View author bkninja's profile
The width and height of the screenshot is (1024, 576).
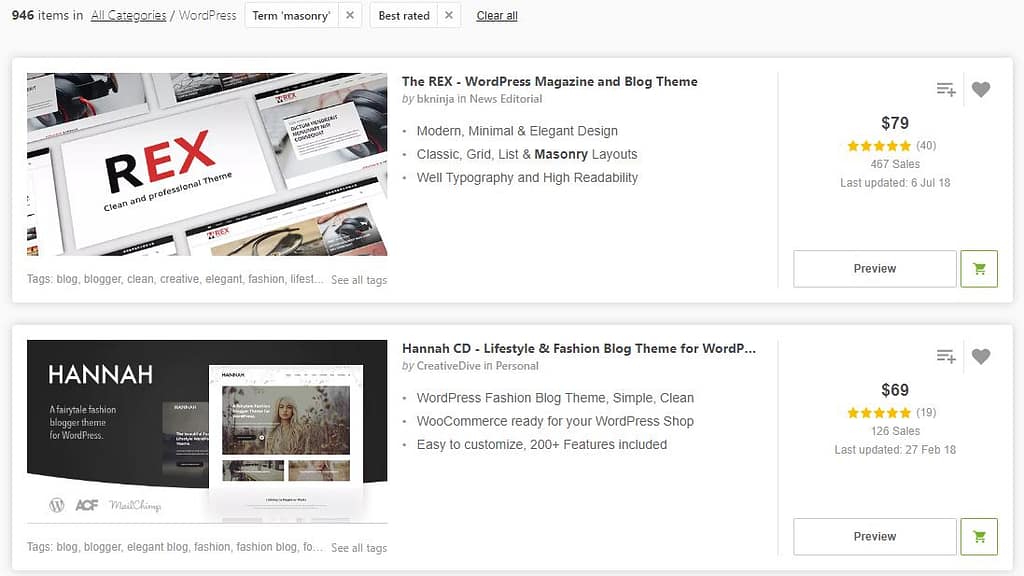click(435, 99)
